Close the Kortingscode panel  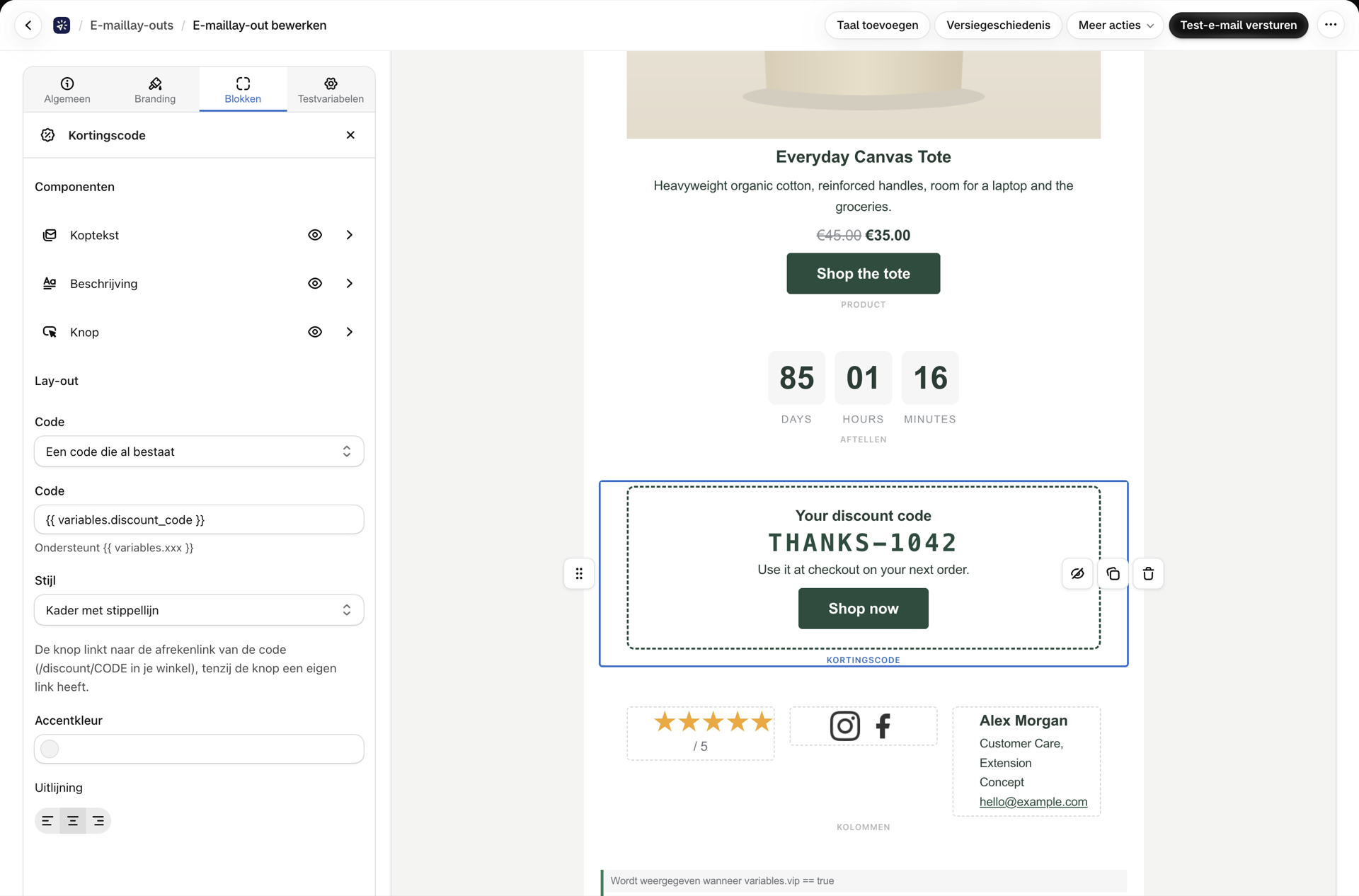pyautogui.click(x=350, y=135)
